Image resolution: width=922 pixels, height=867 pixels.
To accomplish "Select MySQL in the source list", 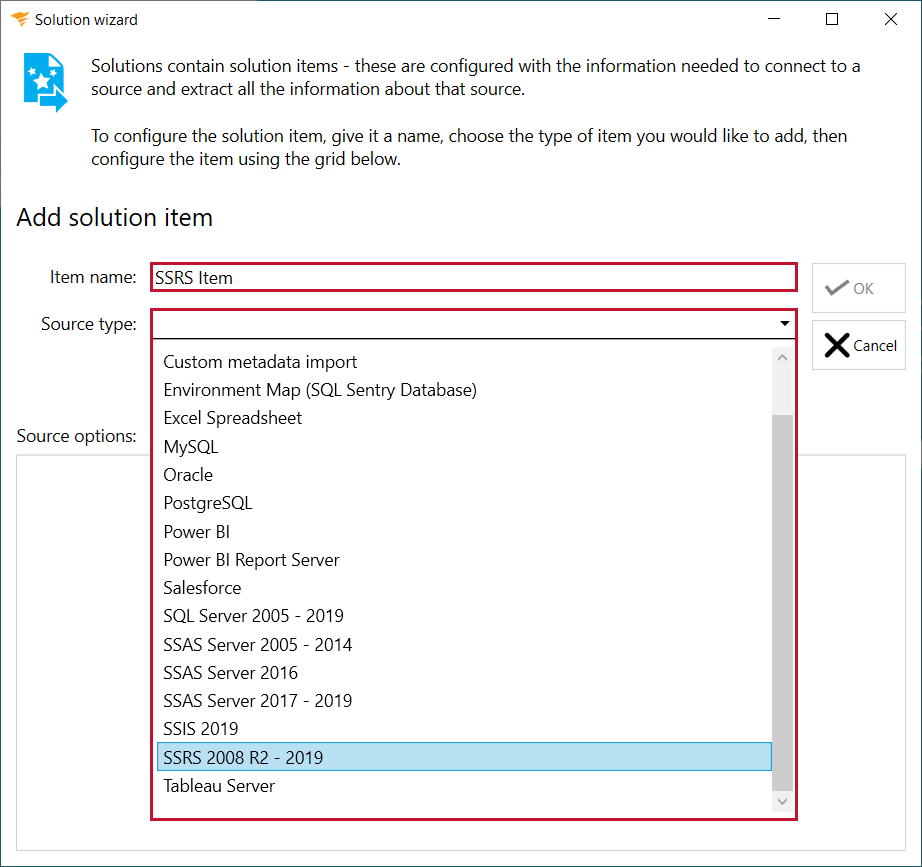I will click(464, 446).
